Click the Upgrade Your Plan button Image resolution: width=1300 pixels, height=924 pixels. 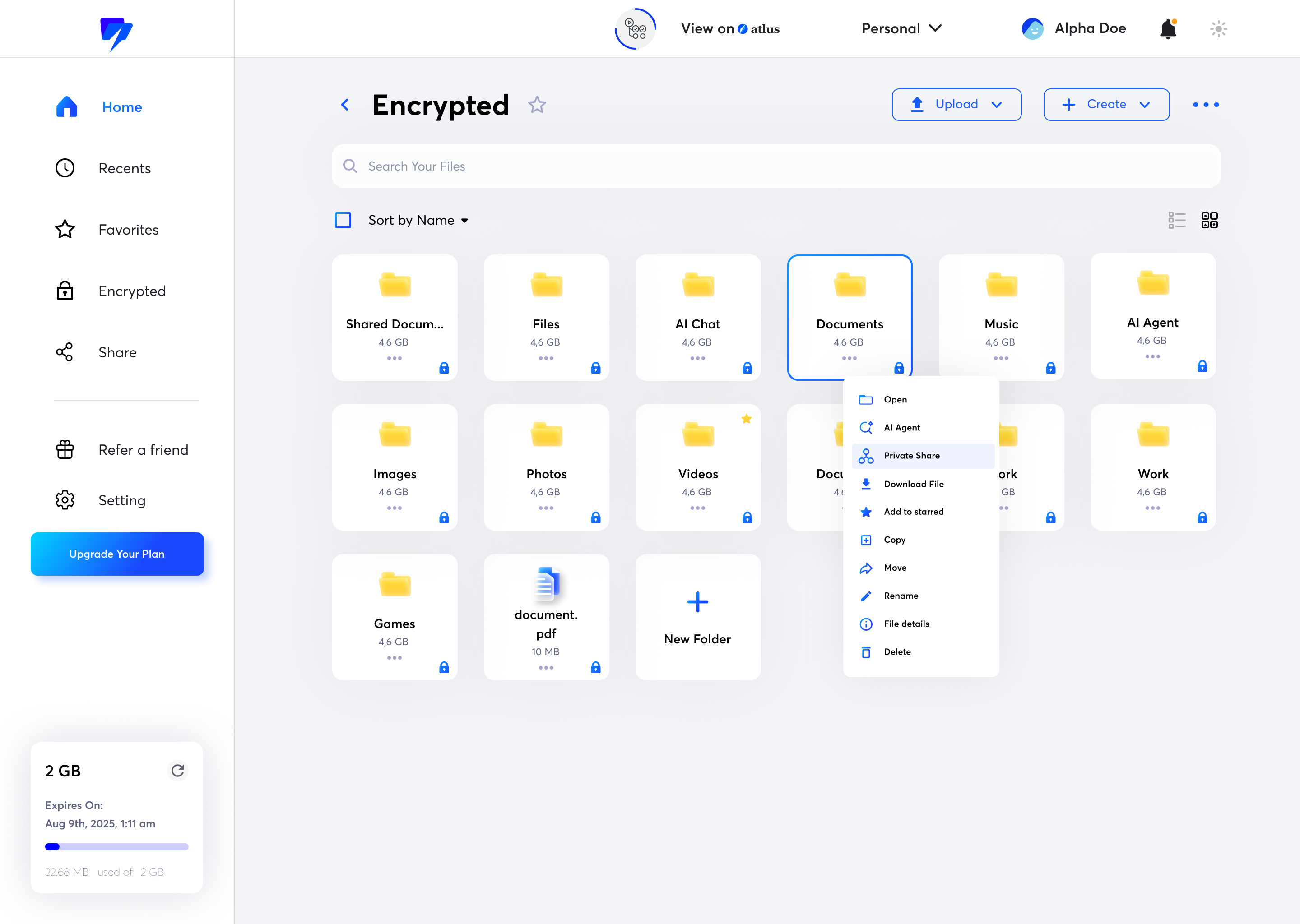point(117,553)
